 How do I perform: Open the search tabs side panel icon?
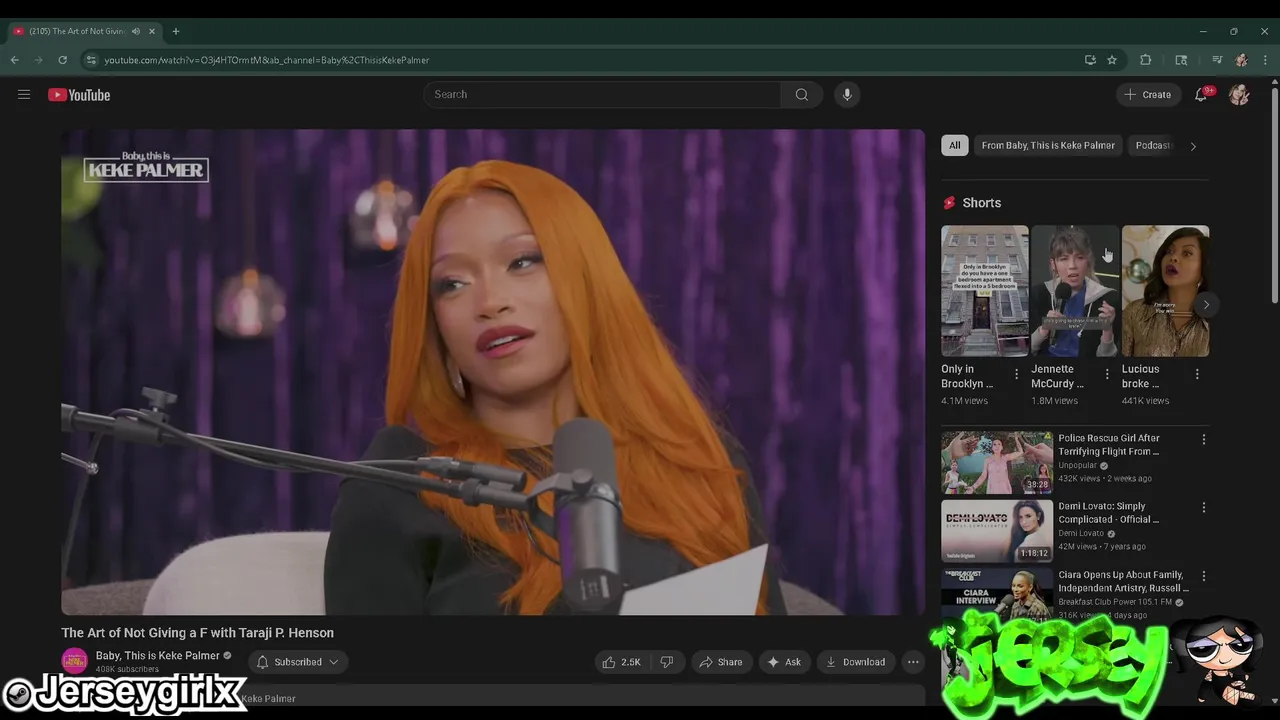coord(1181,60)
